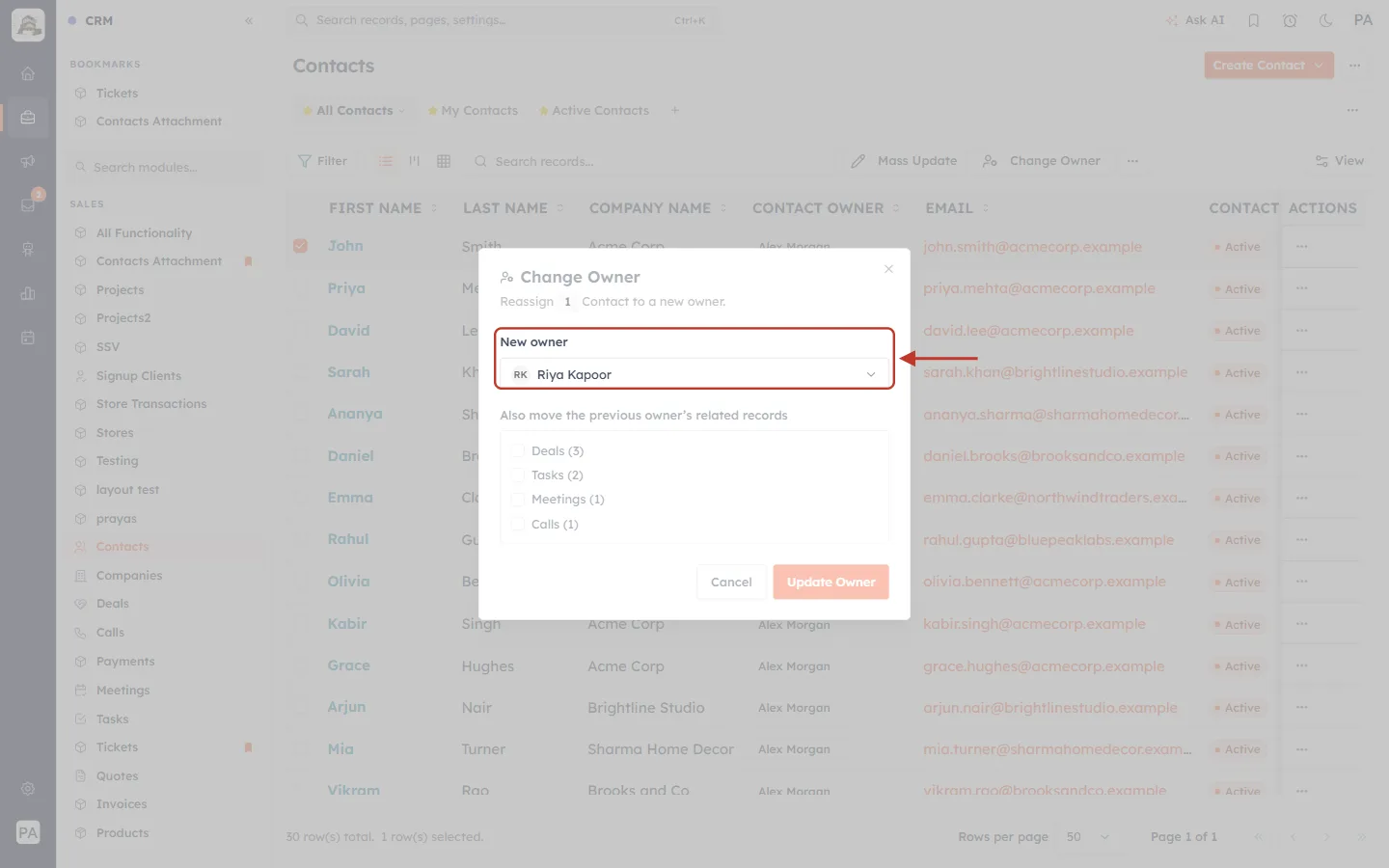Check the Deals (3) checkbox

tap(518, 451)
